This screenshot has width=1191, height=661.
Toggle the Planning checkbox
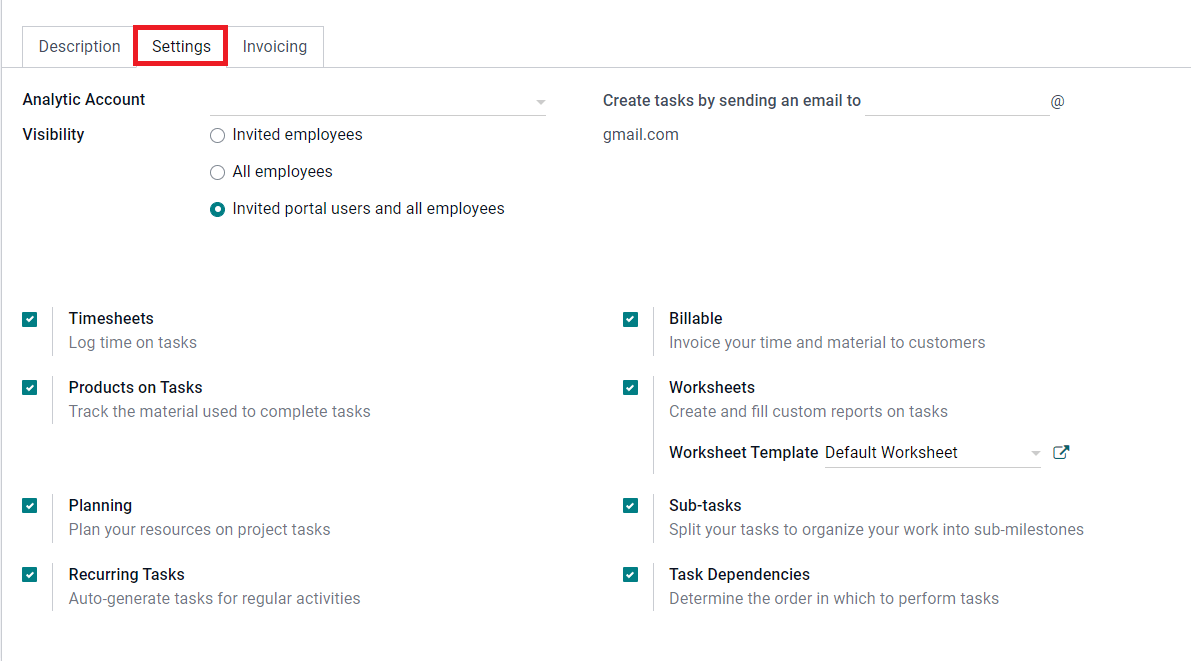click(30, 505)
